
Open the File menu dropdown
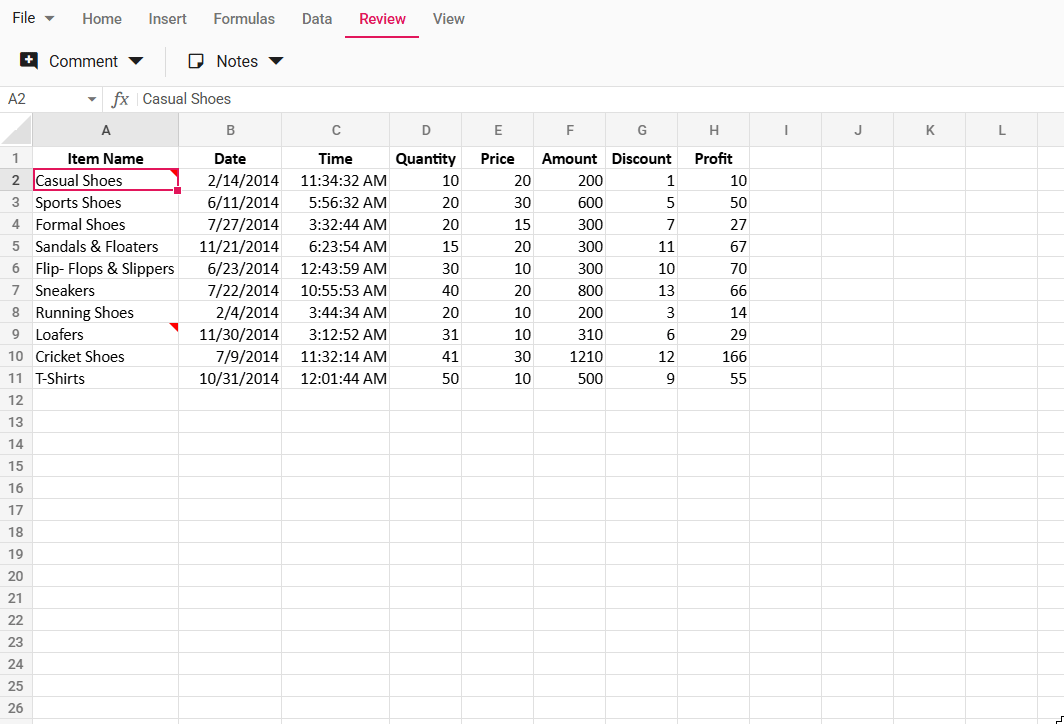click(34, 18)
